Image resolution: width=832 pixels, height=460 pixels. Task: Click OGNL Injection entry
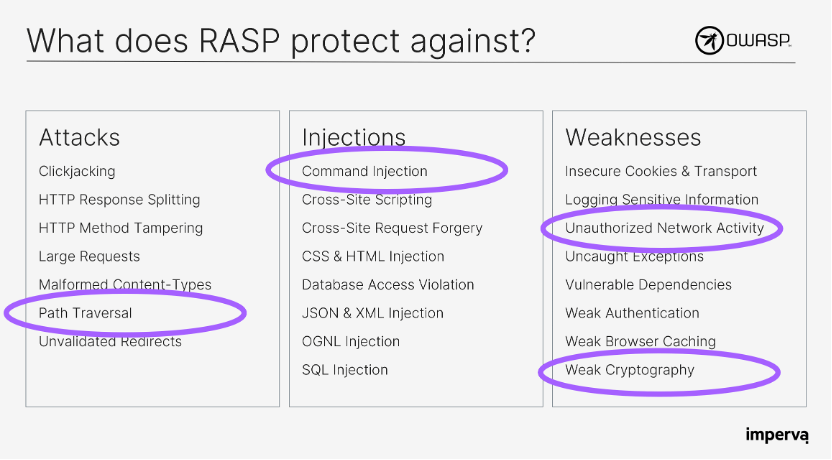(x=351, y=341)
